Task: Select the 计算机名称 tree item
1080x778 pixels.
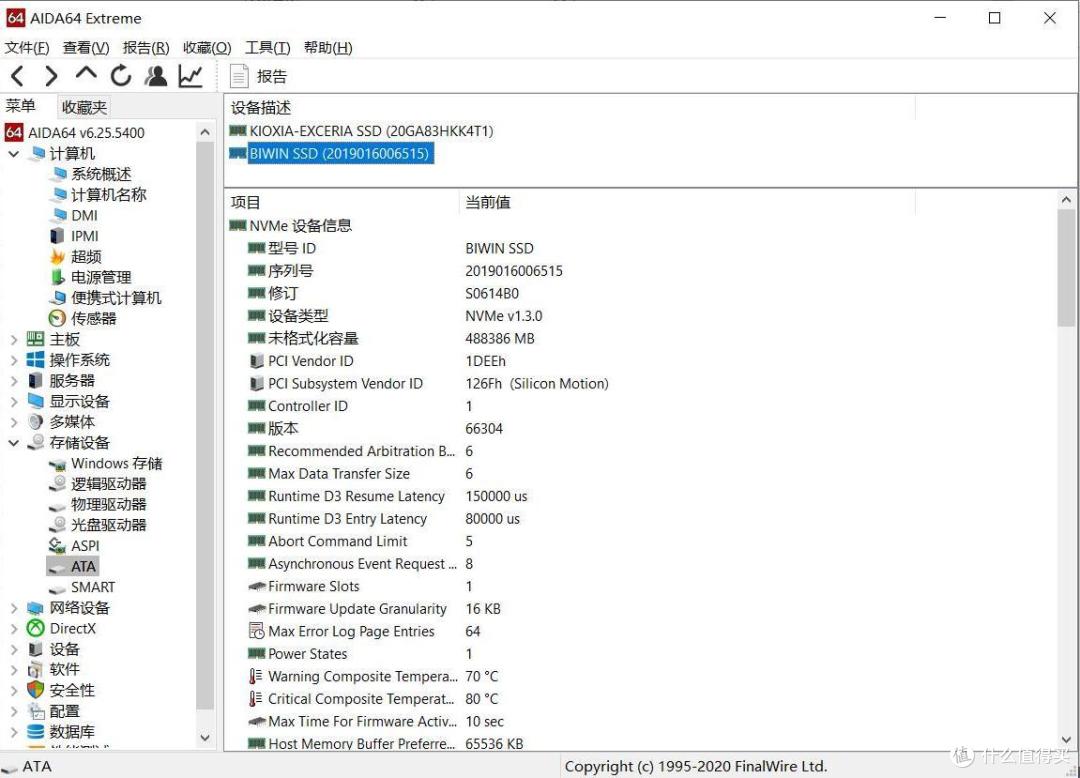Action: [x=100, y=195]
